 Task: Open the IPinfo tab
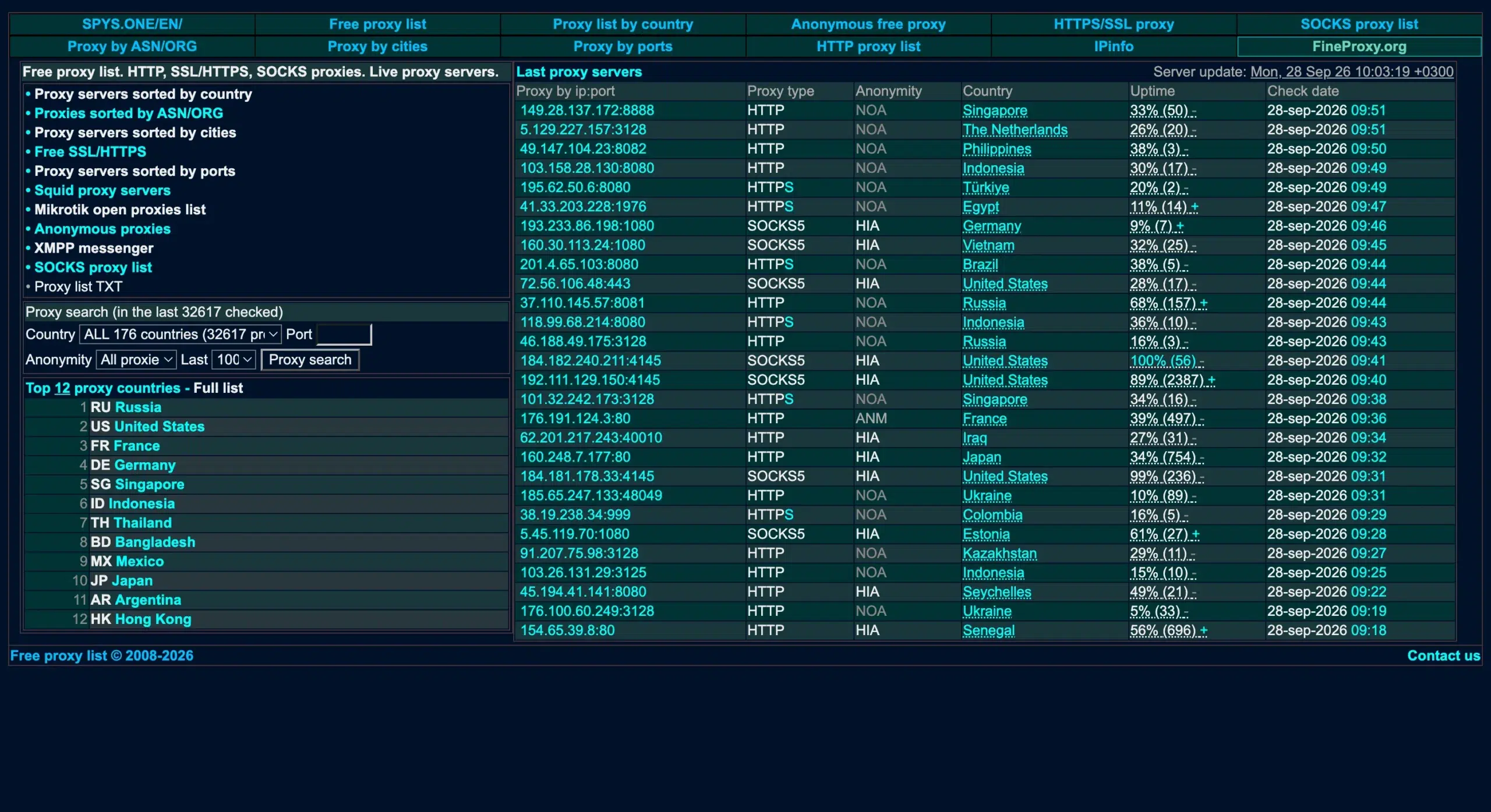tap(1114, 47)
